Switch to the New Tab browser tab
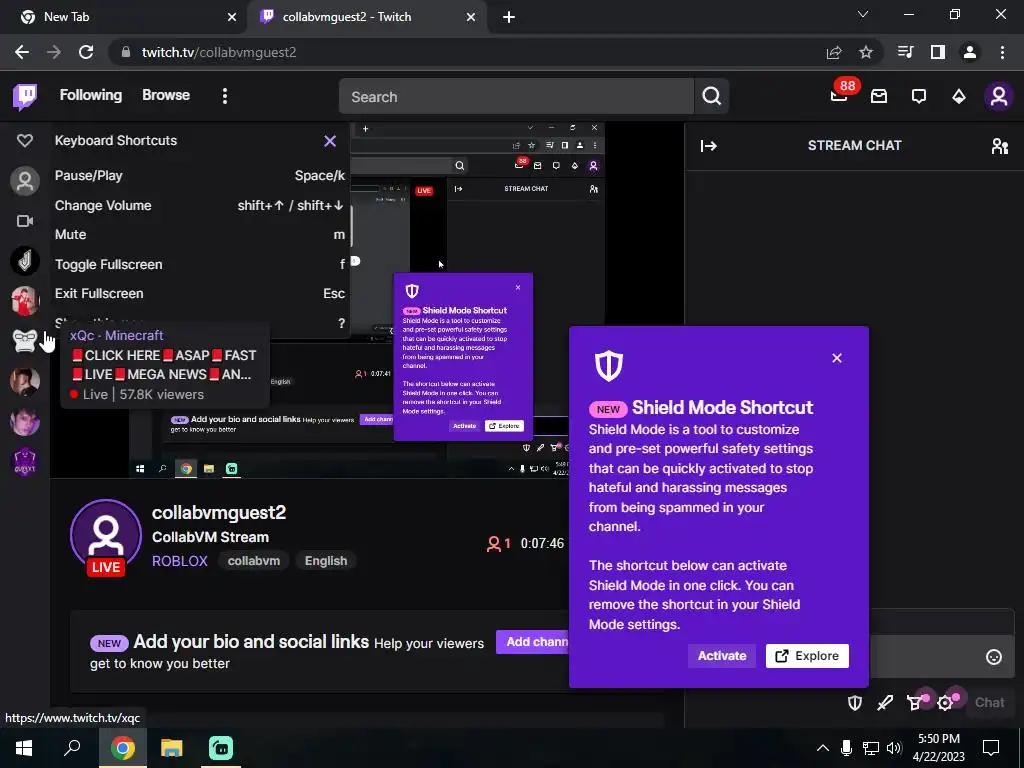This screenshot has height=768, width=1024. click(x=123, y=17)
